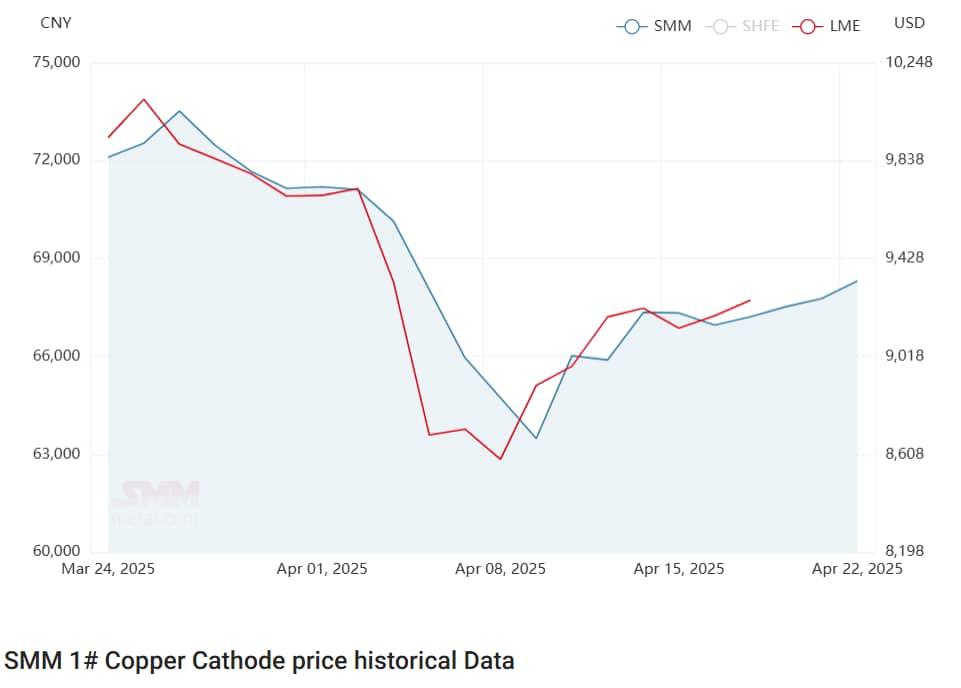The width and height of the screenshot is (961, 688).
Task: Click the red LME legend circle icon
Action: coord(807,26)
